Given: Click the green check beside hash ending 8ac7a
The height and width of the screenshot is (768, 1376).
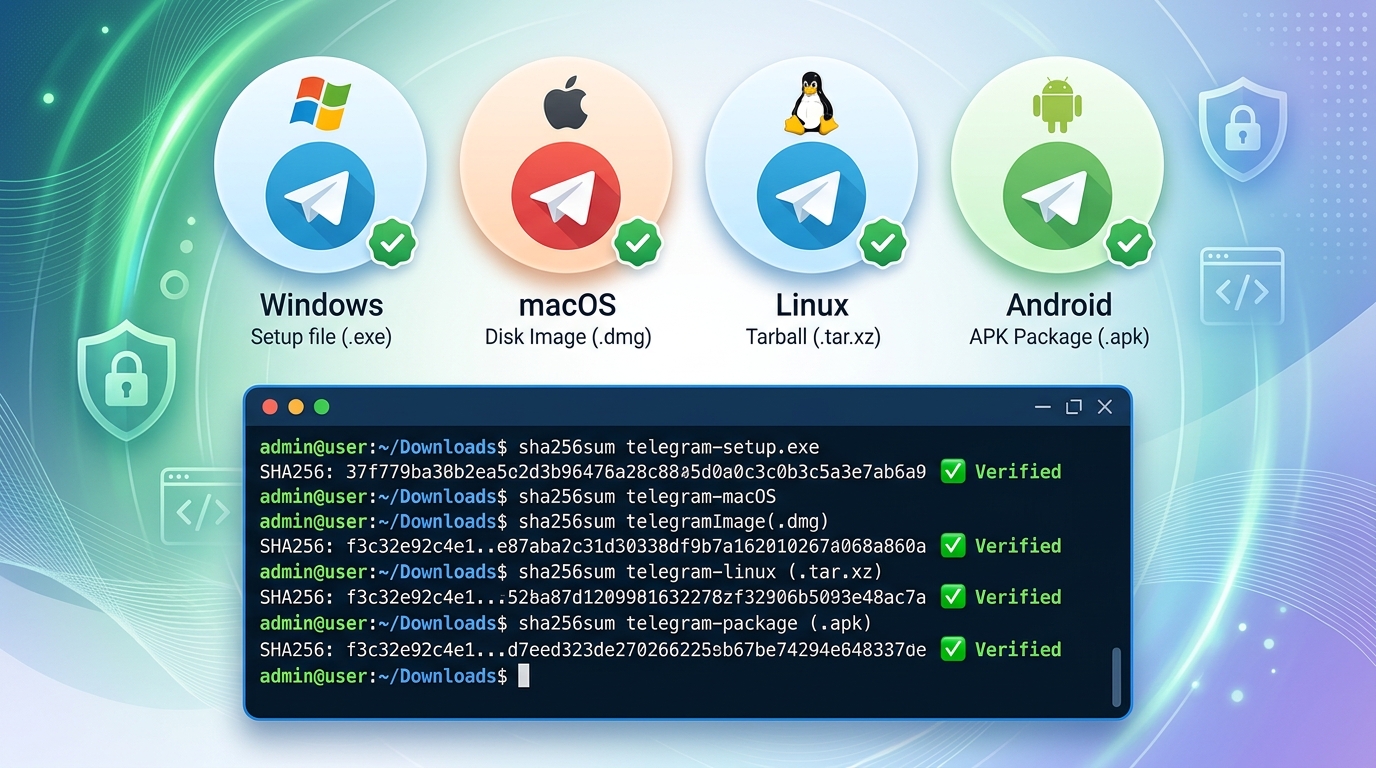Looking at the screenshot, I should click(953, 597).
